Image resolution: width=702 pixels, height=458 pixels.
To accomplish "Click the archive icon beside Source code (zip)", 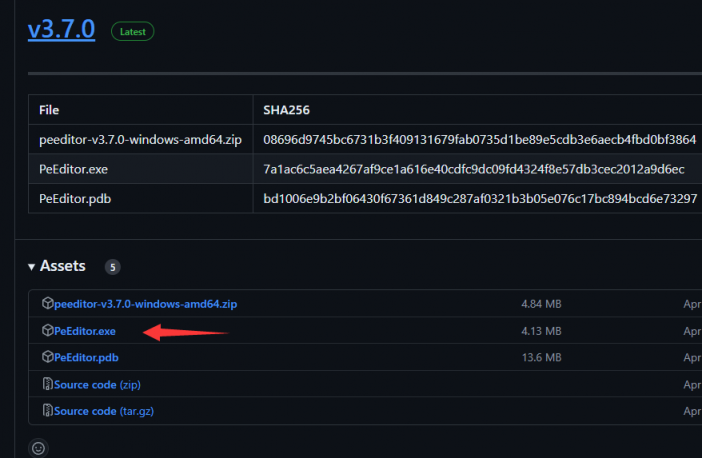I will [x=47, y=384].
